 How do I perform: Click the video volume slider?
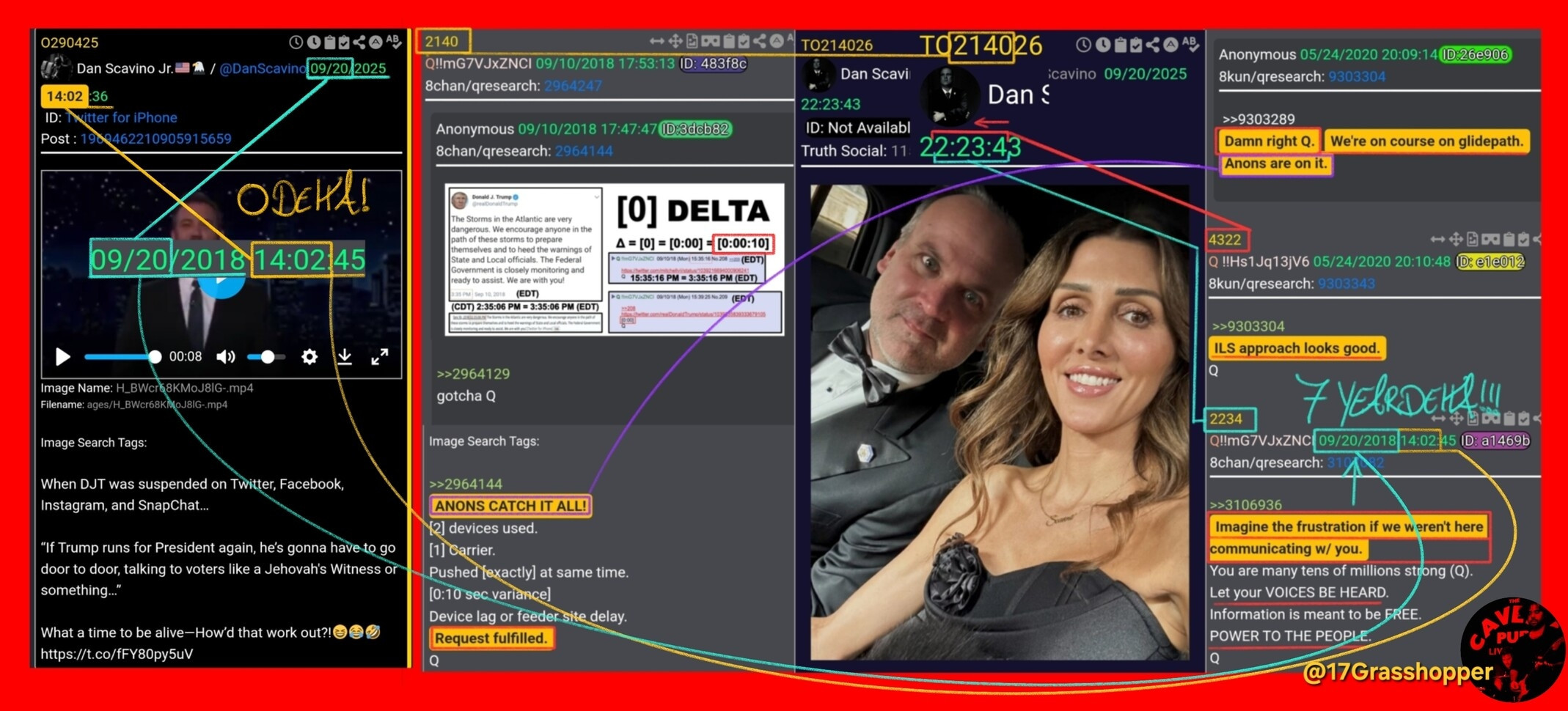click(x=265, y=357)
